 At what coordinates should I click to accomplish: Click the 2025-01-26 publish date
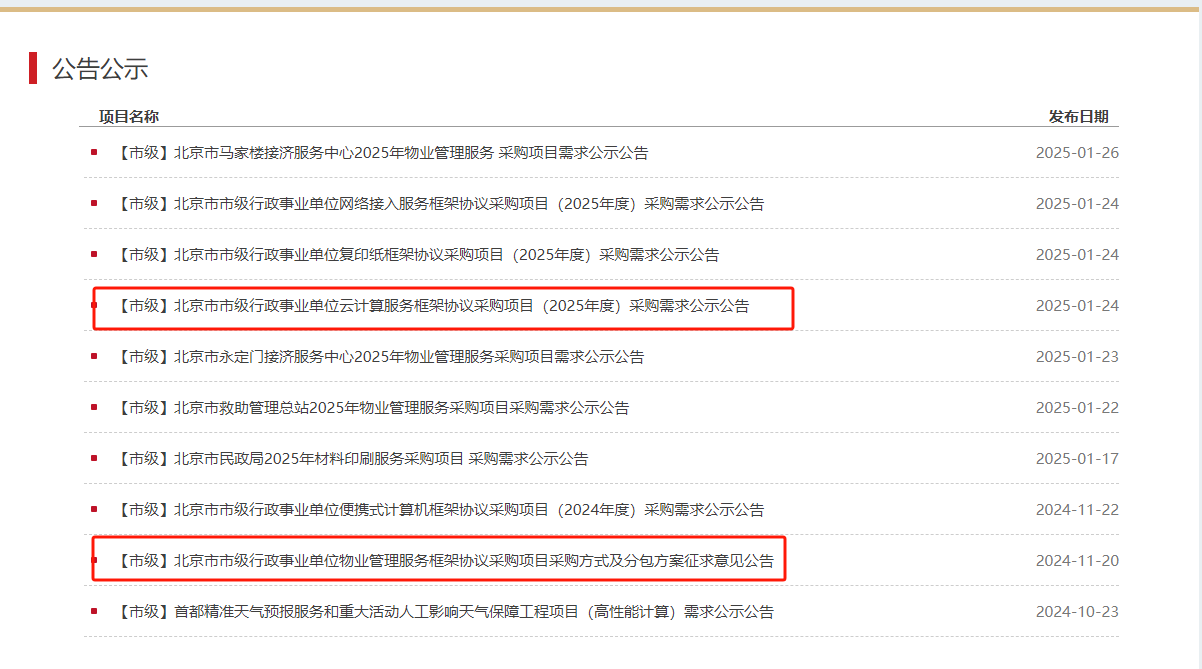click(1077, 153)
